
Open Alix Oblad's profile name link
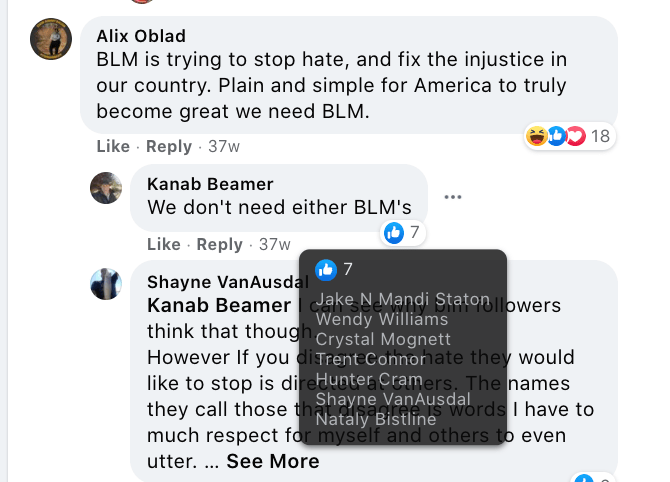[141, 36]
